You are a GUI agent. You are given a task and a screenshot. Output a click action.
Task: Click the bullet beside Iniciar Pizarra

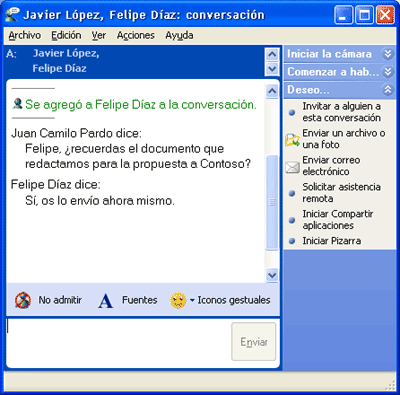[x=292, y=241]
